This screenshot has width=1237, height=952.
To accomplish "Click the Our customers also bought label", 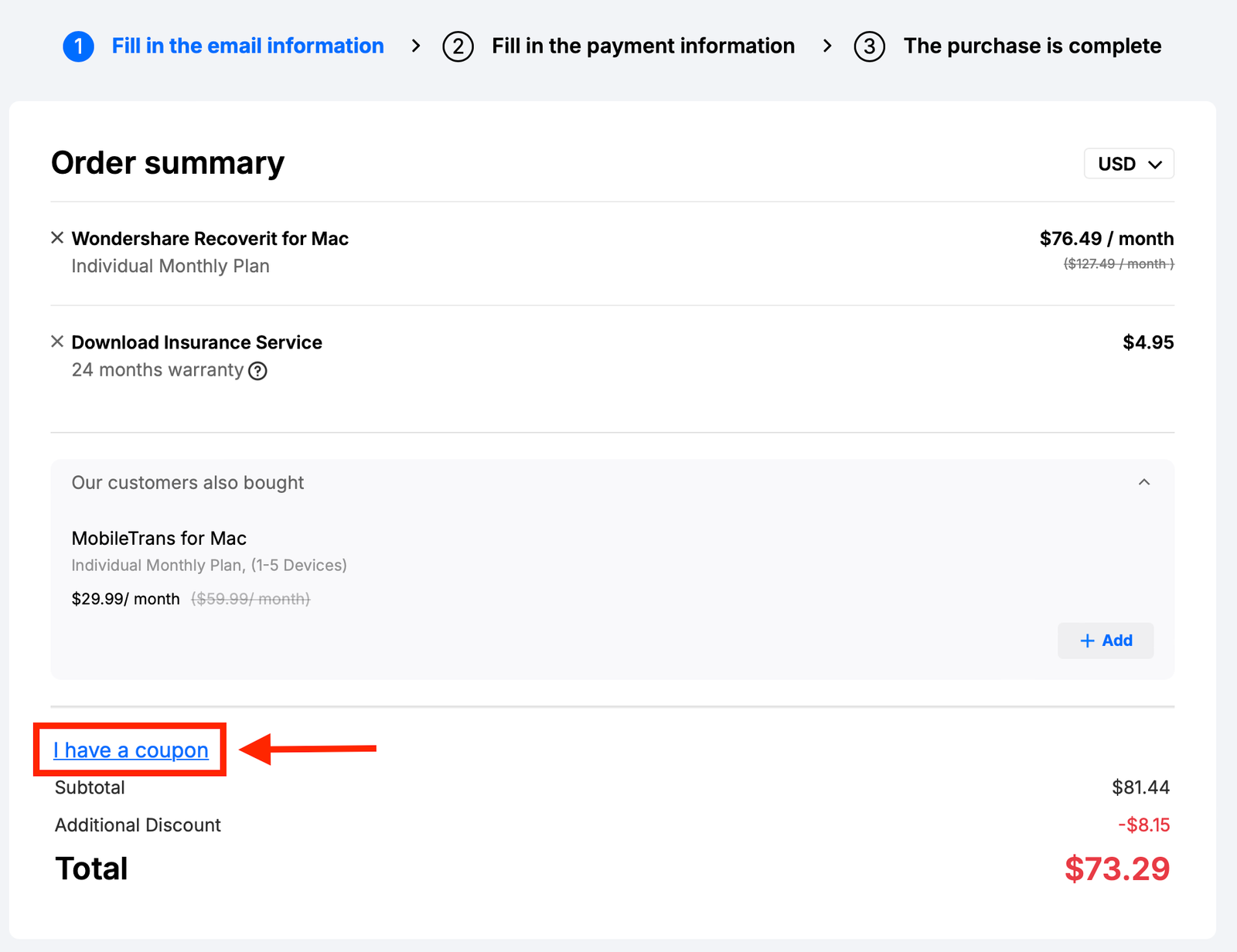I will coord(188,483).
